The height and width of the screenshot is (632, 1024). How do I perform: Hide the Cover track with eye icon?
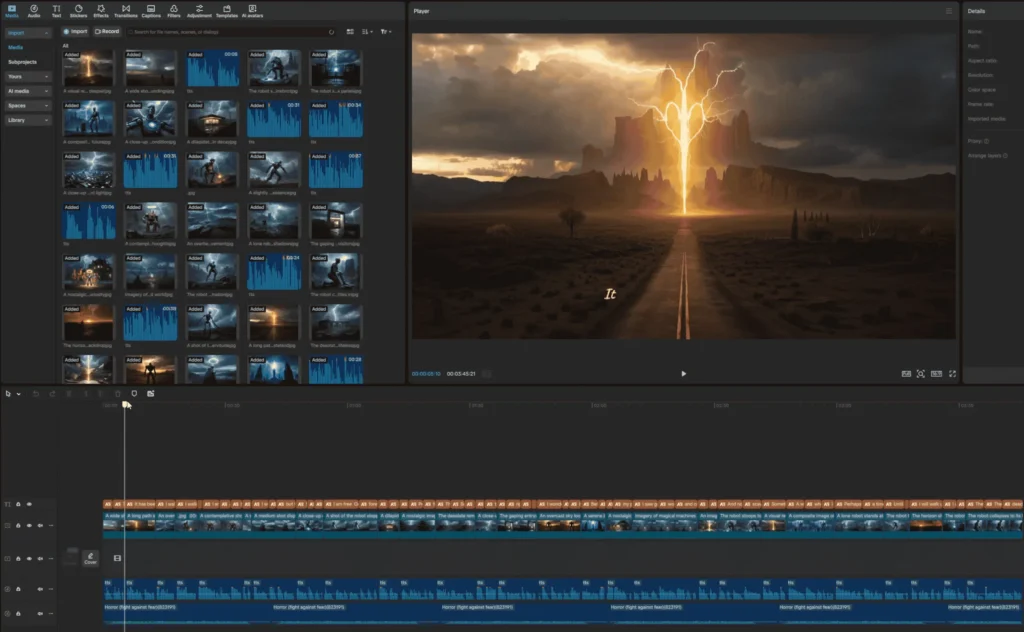(x=29, y=559)
